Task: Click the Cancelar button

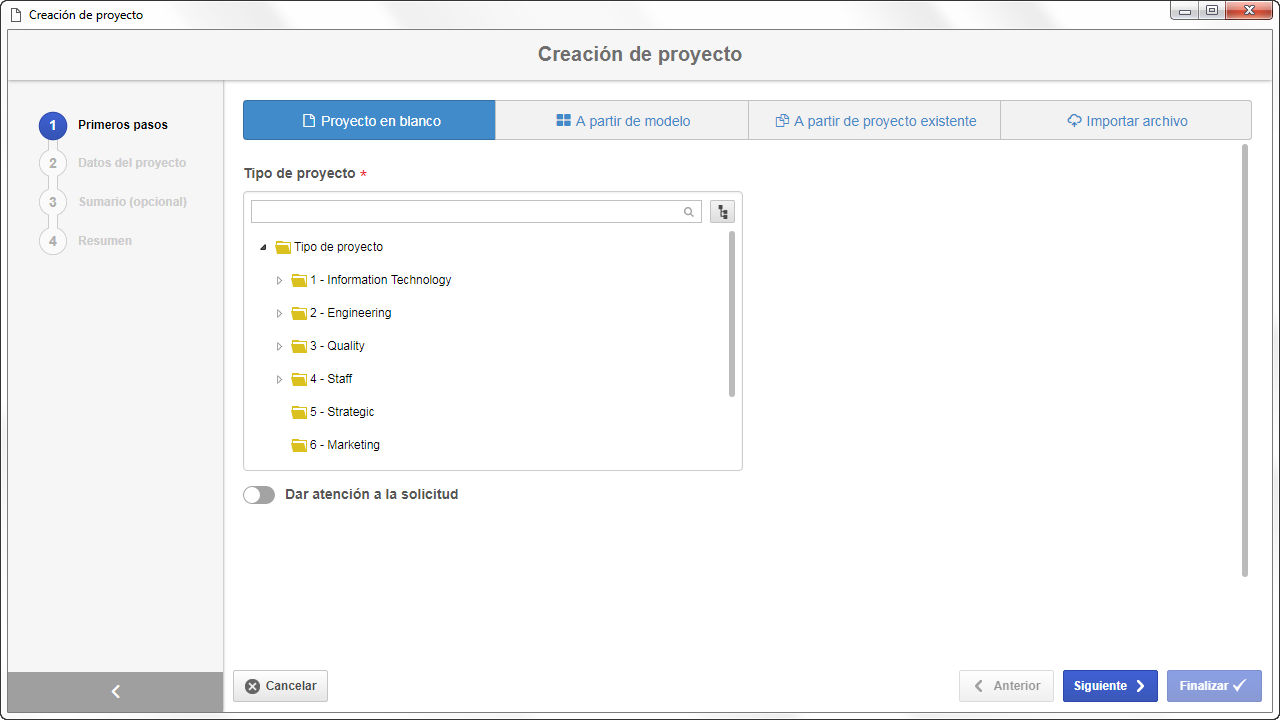Action: tap(280, 686)
